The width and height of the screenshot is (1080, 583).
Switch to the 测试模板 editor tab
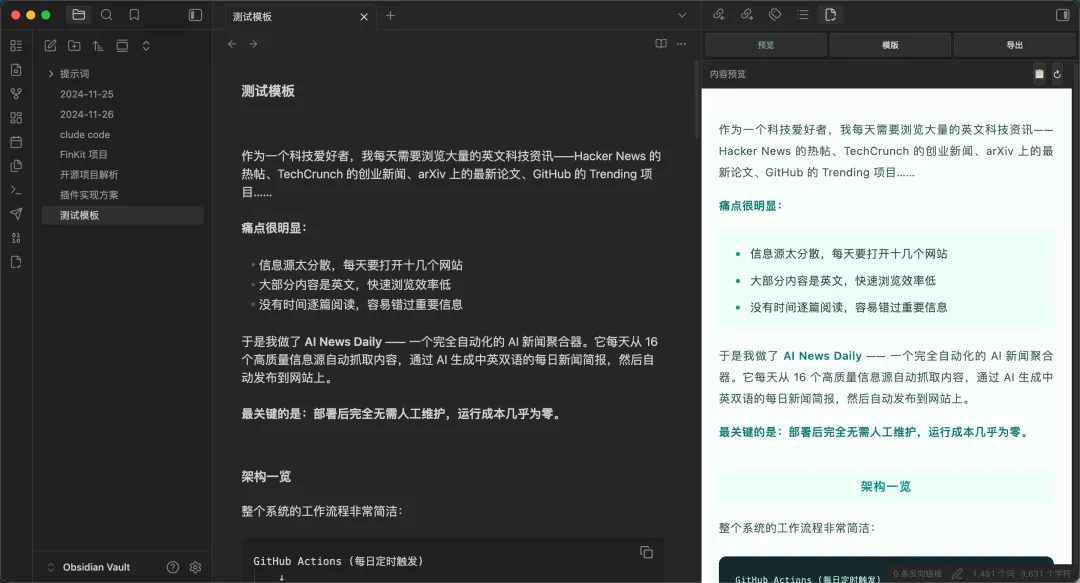tap(300, 17)
